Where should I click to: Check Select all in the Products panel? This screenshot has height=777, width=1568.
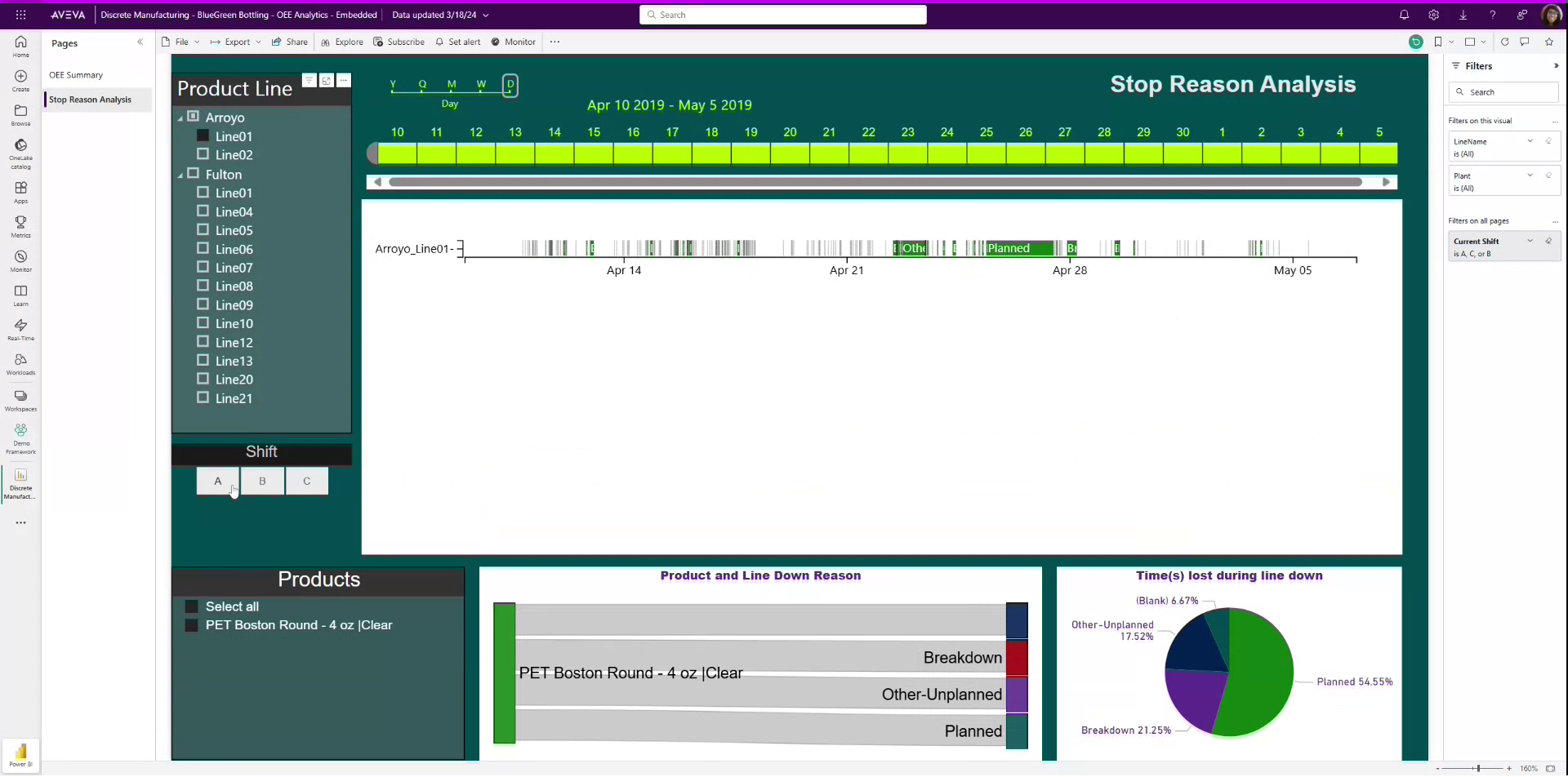[191, 606]
